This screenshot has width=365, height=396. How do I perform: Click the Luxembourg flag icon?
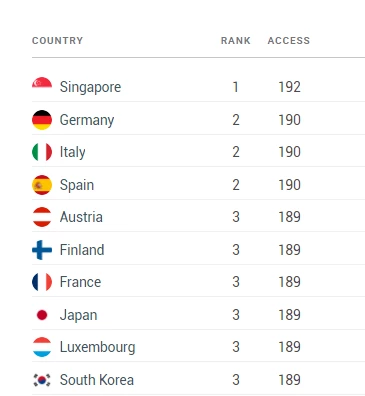[42, 347]
